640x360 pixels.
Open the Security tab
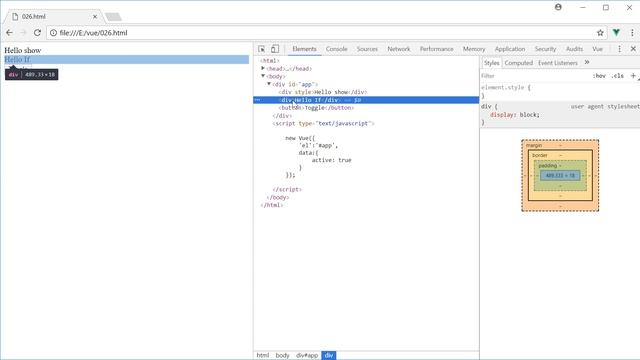pos(545,49)
